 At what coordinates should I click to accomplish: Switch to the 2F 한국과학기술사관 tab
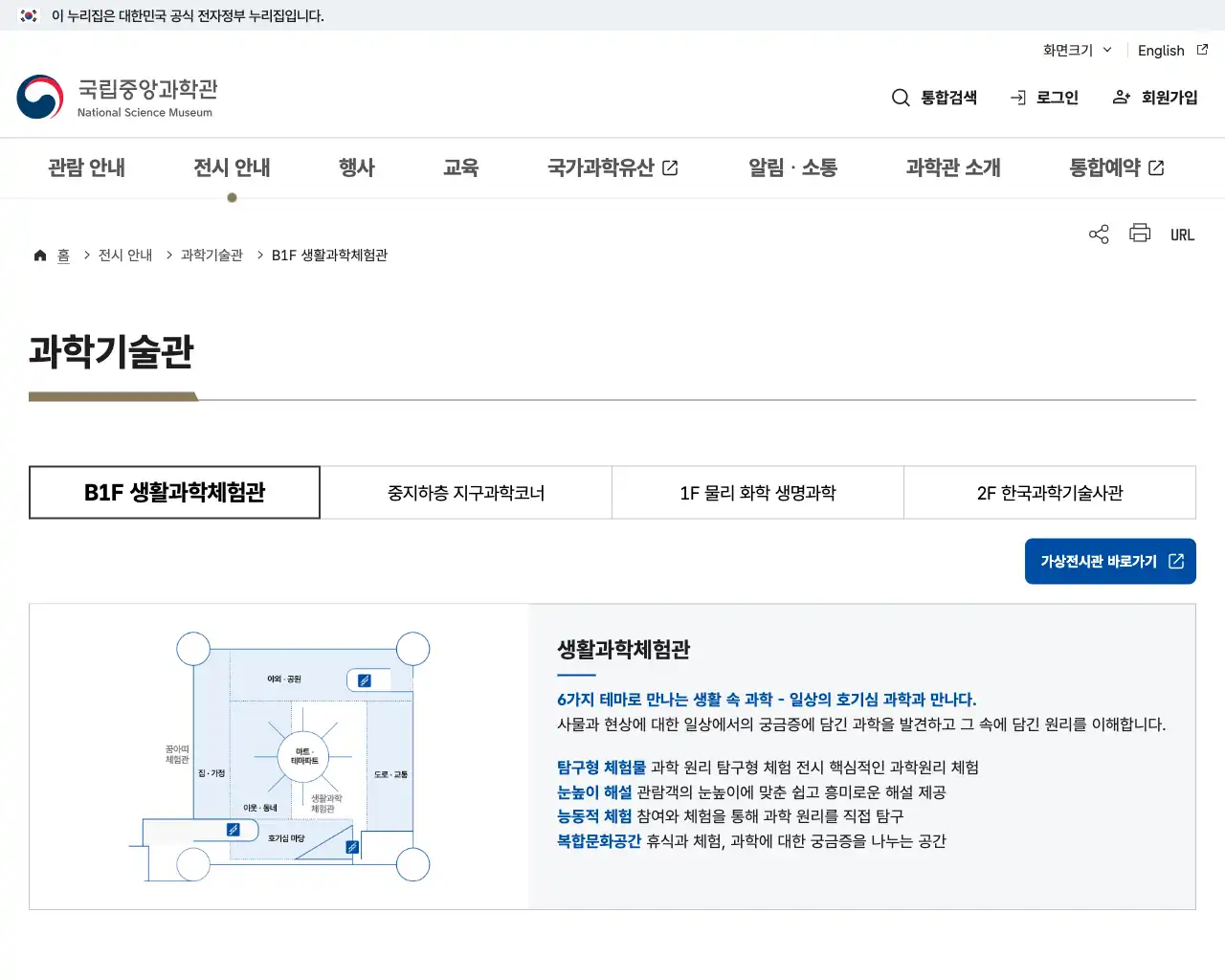[1049, 492]
